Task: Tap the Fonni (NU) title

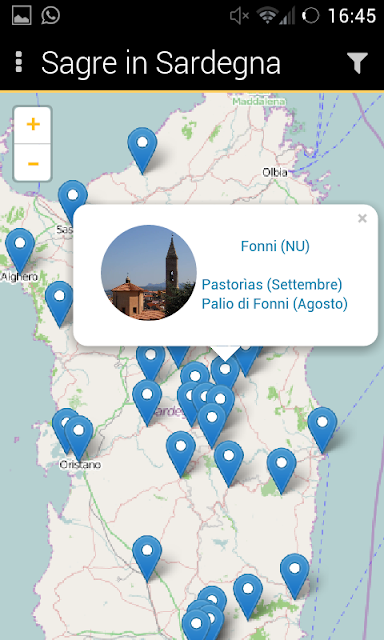Action: pyautogui.click(x=275, y=246)
